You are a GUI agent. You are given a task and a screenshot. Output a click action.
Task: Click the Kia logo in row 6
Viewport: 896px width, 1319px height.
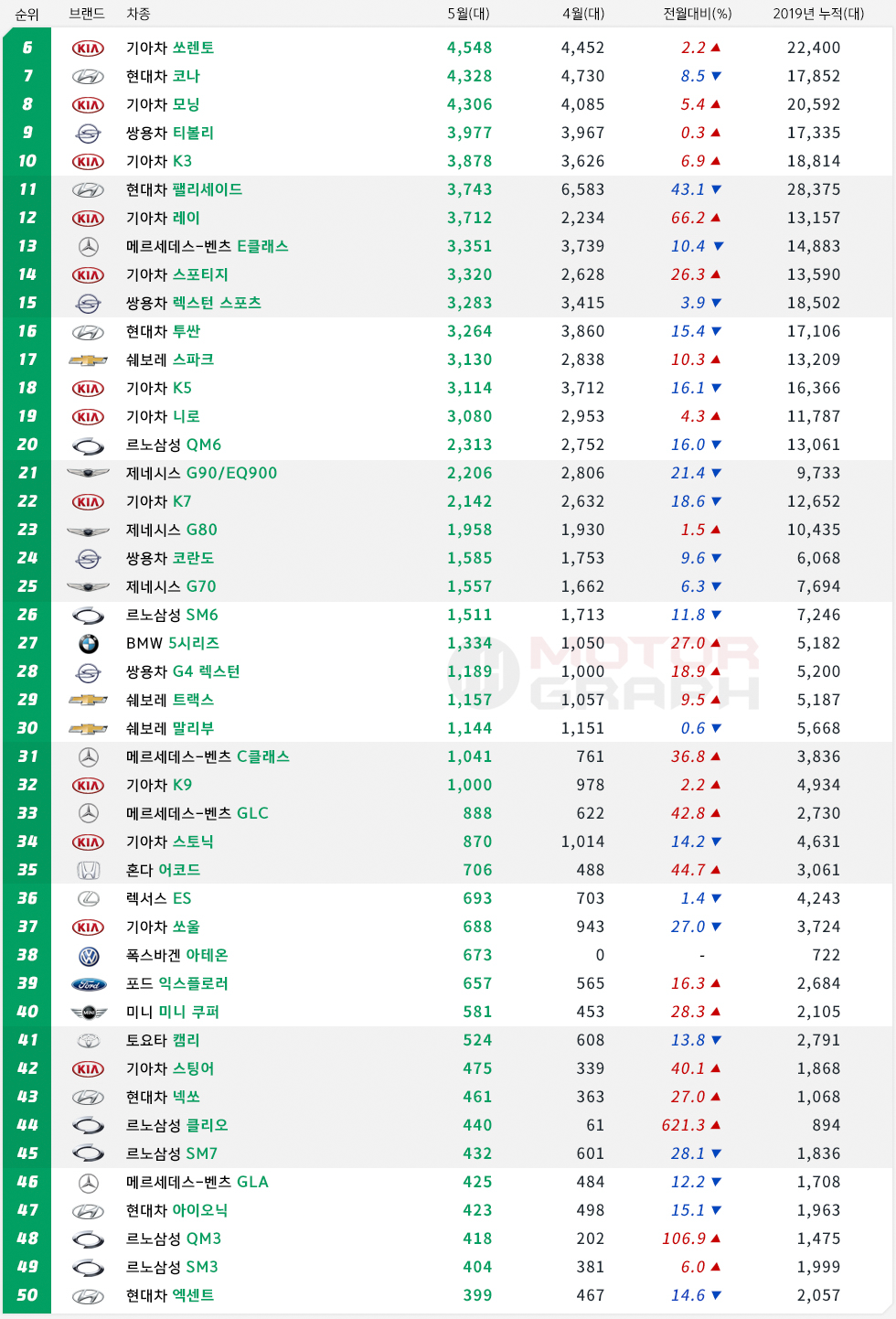point(89,48)
